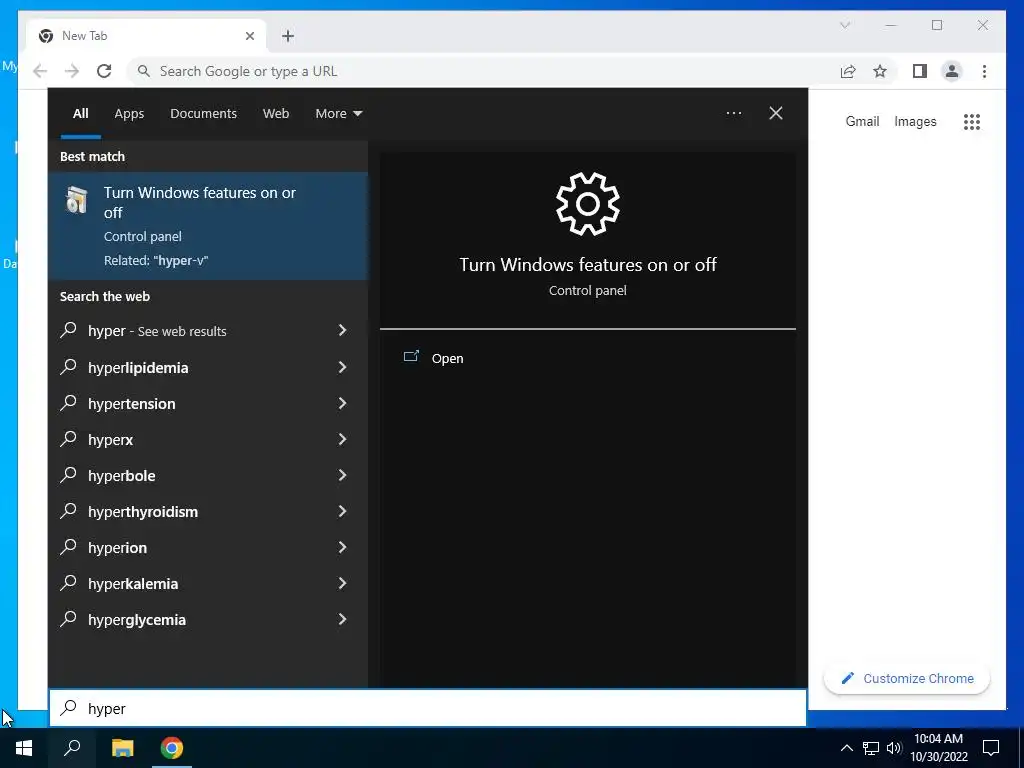The image size is (1024, 768).
Task: Open the Images link
Action: coord(915,121)
